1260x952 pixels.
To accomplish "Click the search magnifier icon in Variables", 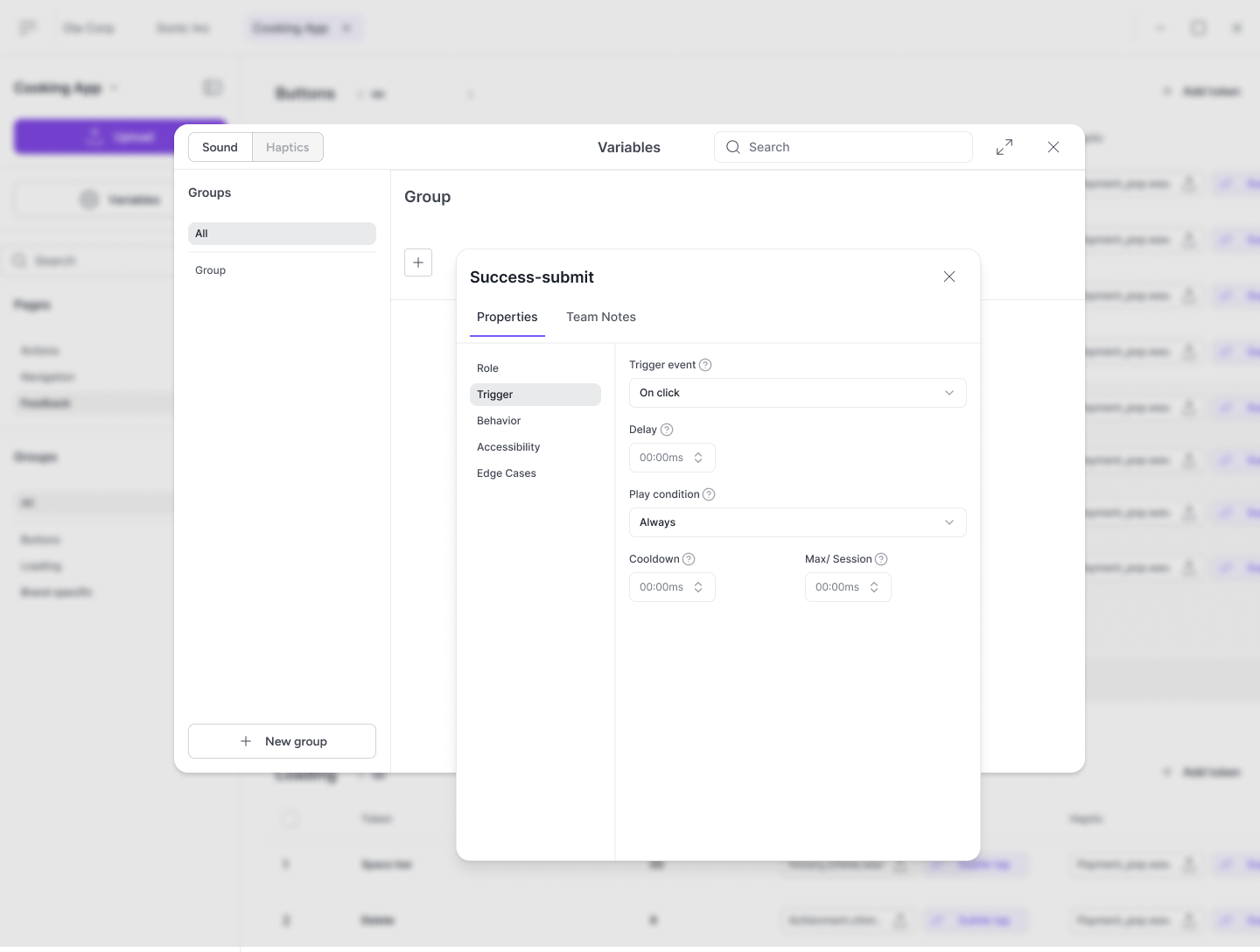I will click(733, 147).
